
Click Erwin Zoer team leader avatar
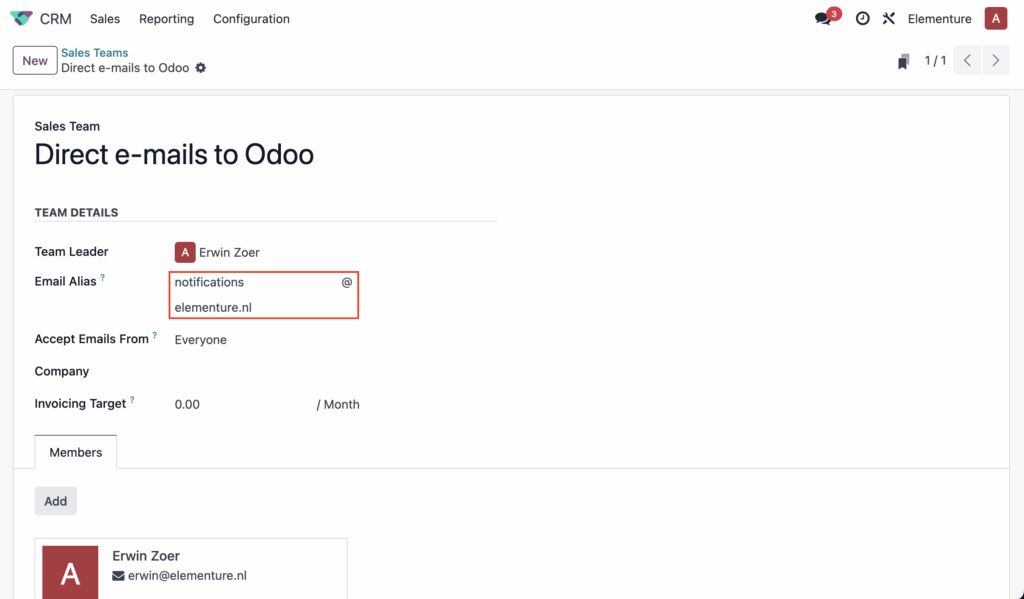coord(185,252)
